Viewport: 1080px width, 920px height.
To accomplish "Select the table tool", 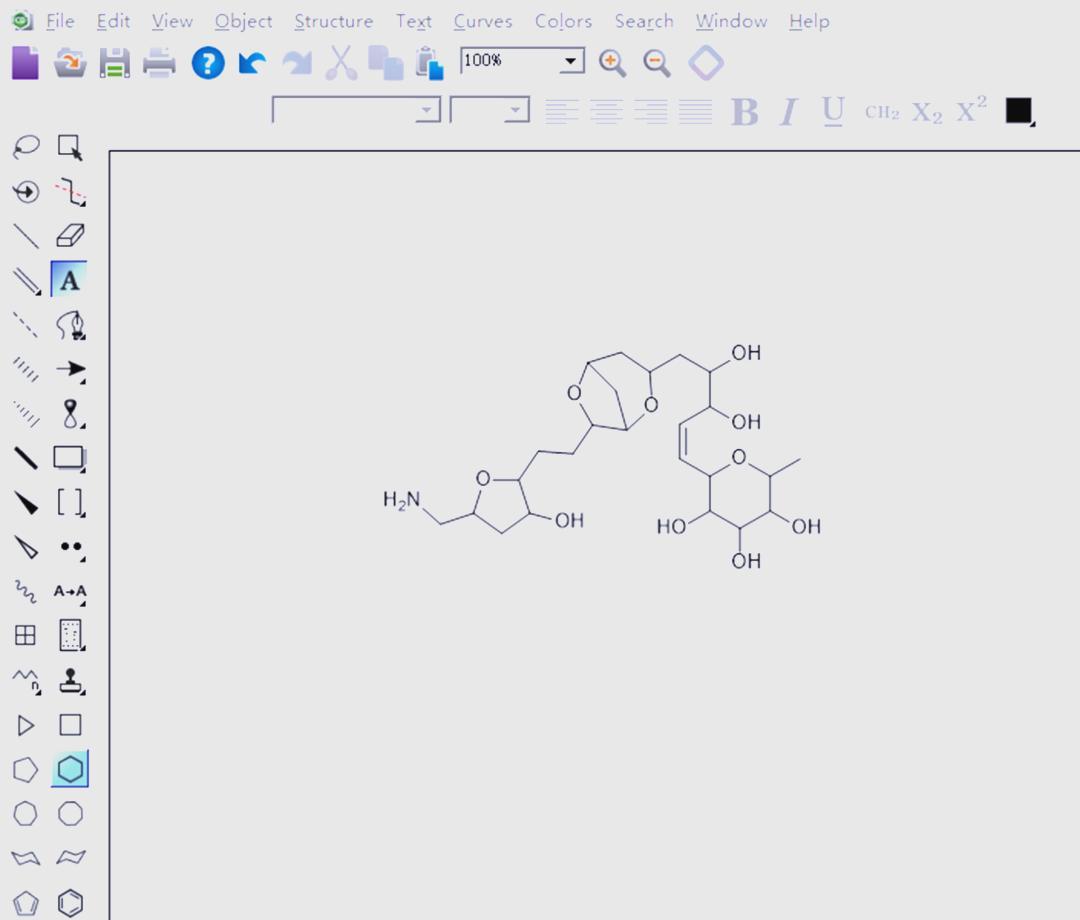I will click(25, 635).
